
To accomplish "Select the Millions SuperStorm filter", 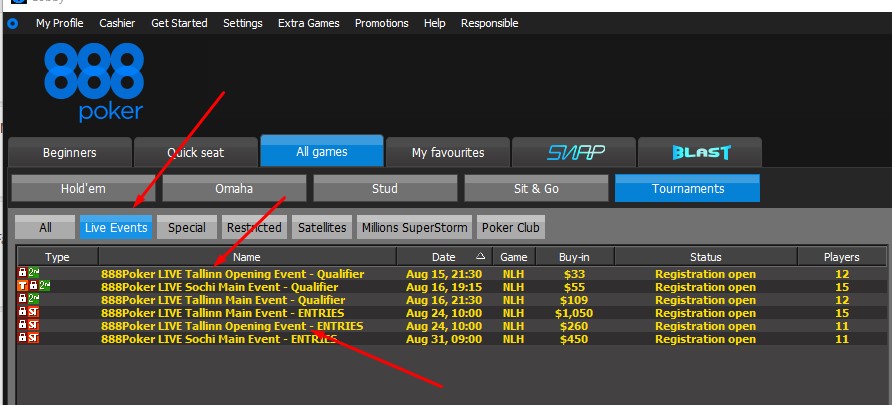I will tap(414, 227).
